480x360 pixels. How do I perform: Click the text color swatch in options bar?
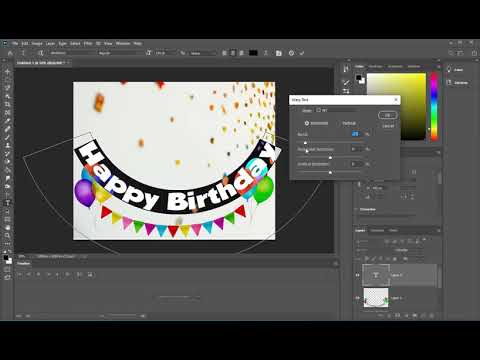[253, 53]
